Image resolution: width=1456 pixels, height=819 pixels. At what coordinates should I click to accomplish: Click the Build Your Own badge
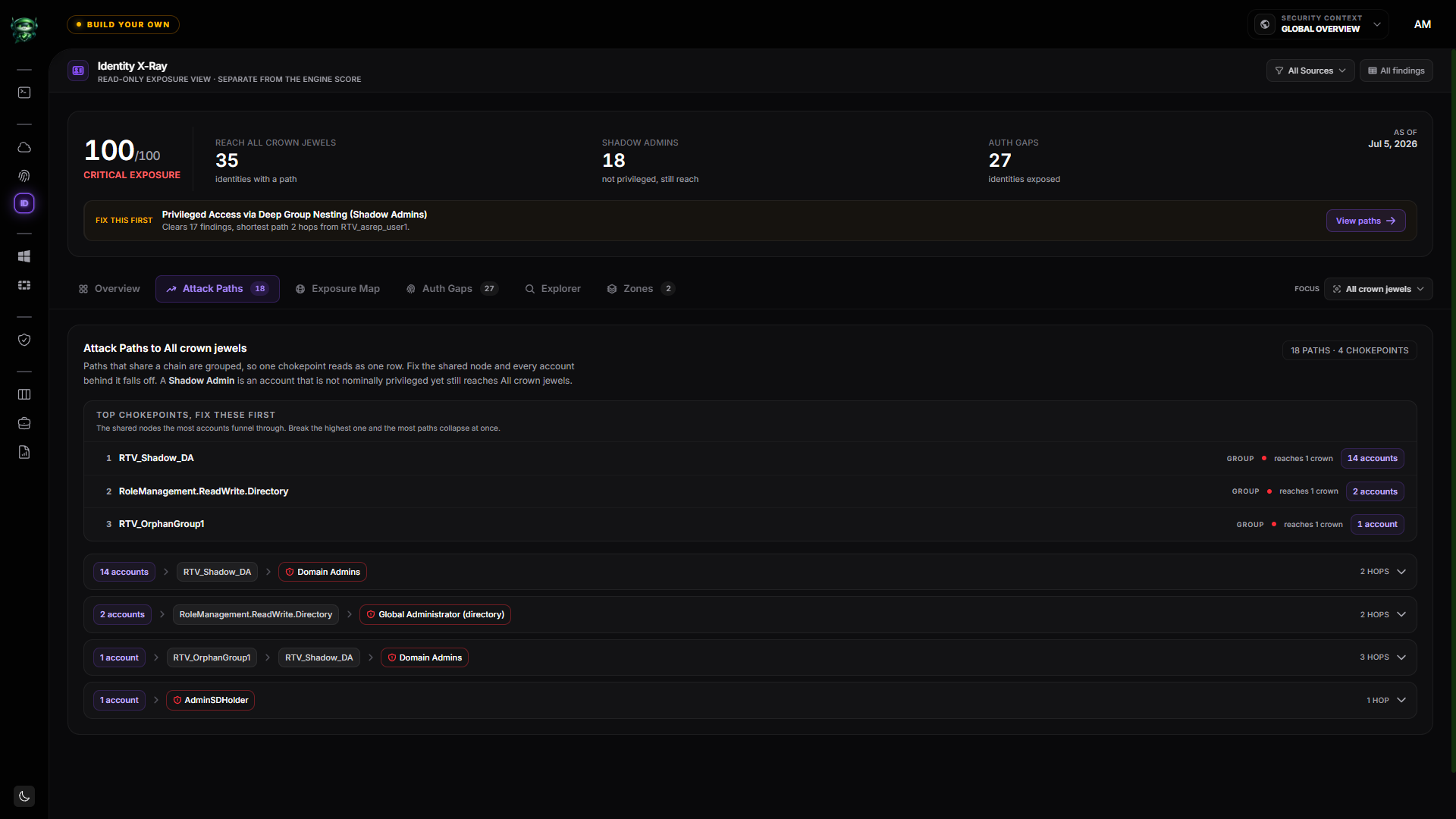coord(123,24)
